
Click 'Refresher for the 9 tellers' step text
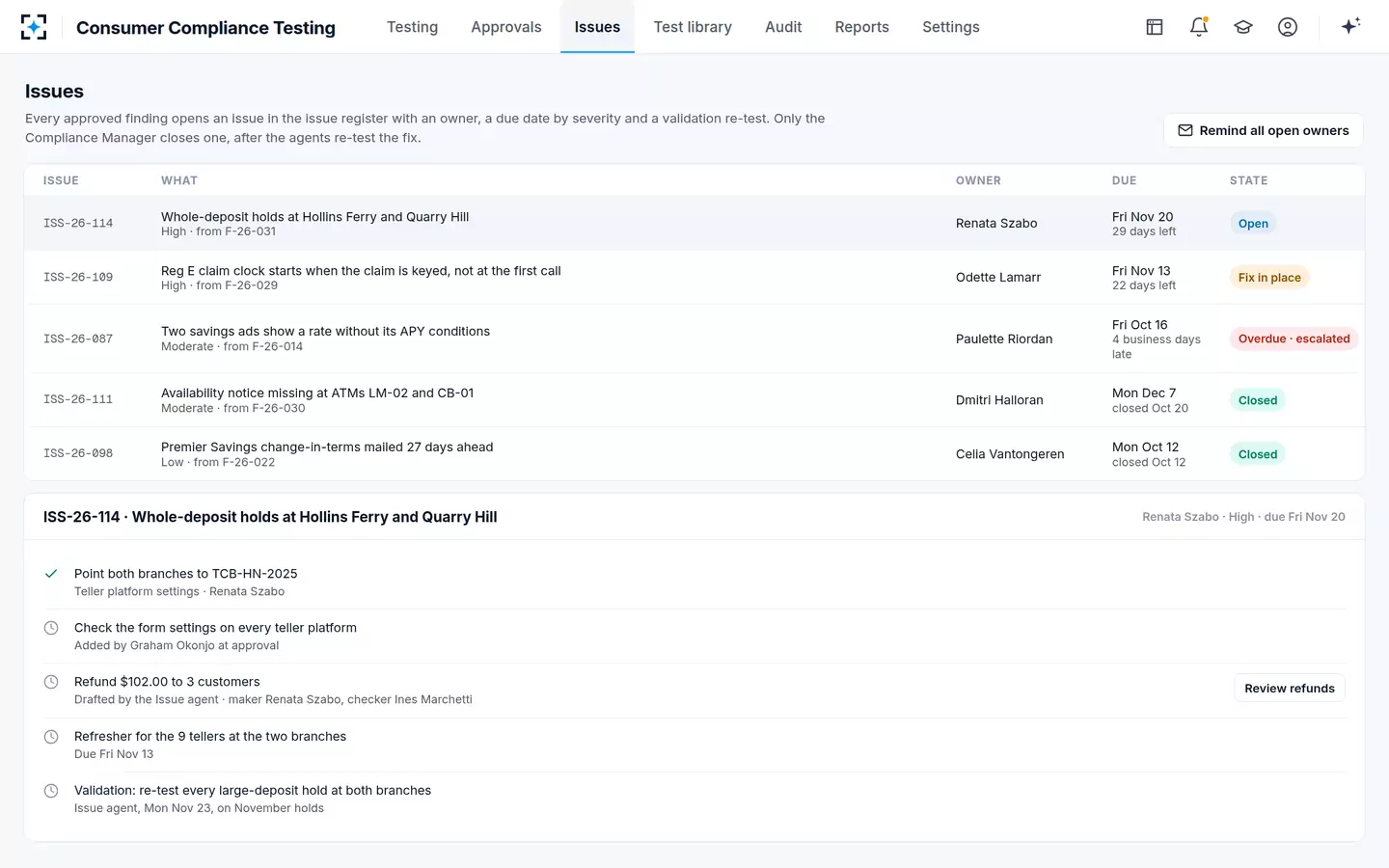click(x=210, y=737)
